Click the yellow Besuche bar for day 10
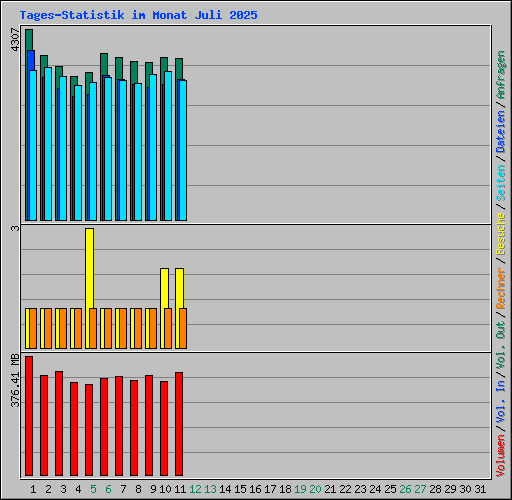Screen dimensions: 512x500 pos(164,288)
